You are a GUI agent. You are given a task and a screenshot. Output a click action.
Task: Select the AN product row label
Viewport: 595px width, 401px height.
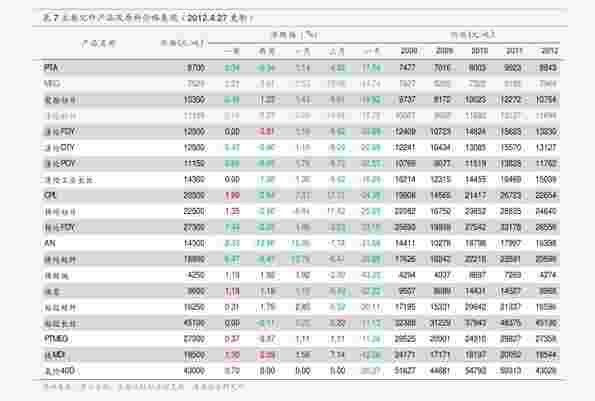[x=50, y=243]
